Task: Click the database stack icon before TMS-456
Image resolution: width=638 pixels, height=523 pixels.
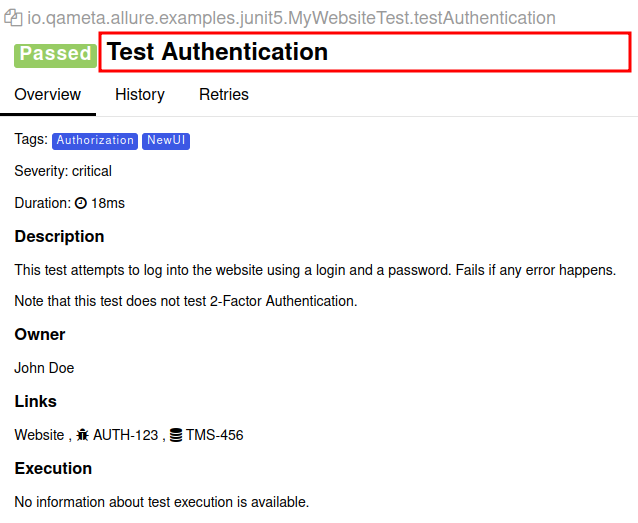Action: click(176, 435)
